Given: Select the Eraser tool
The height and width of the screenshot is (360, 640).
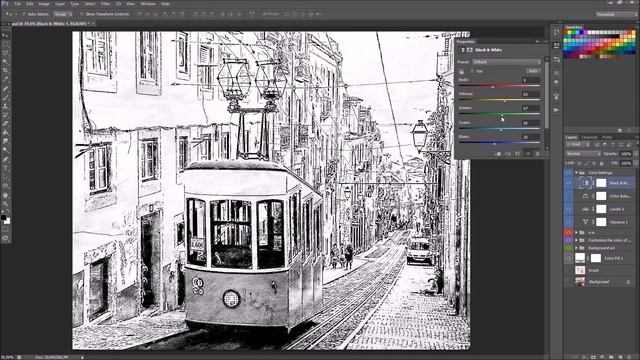Looking at the screenshot, I should tap(5, 124).
